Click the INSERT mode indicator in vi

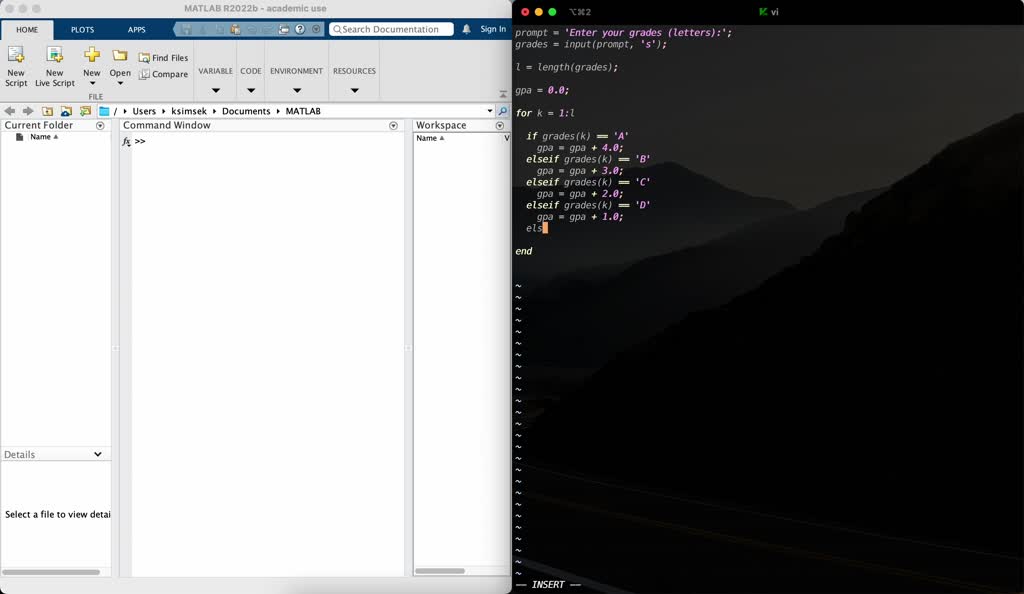click(548, 585)
